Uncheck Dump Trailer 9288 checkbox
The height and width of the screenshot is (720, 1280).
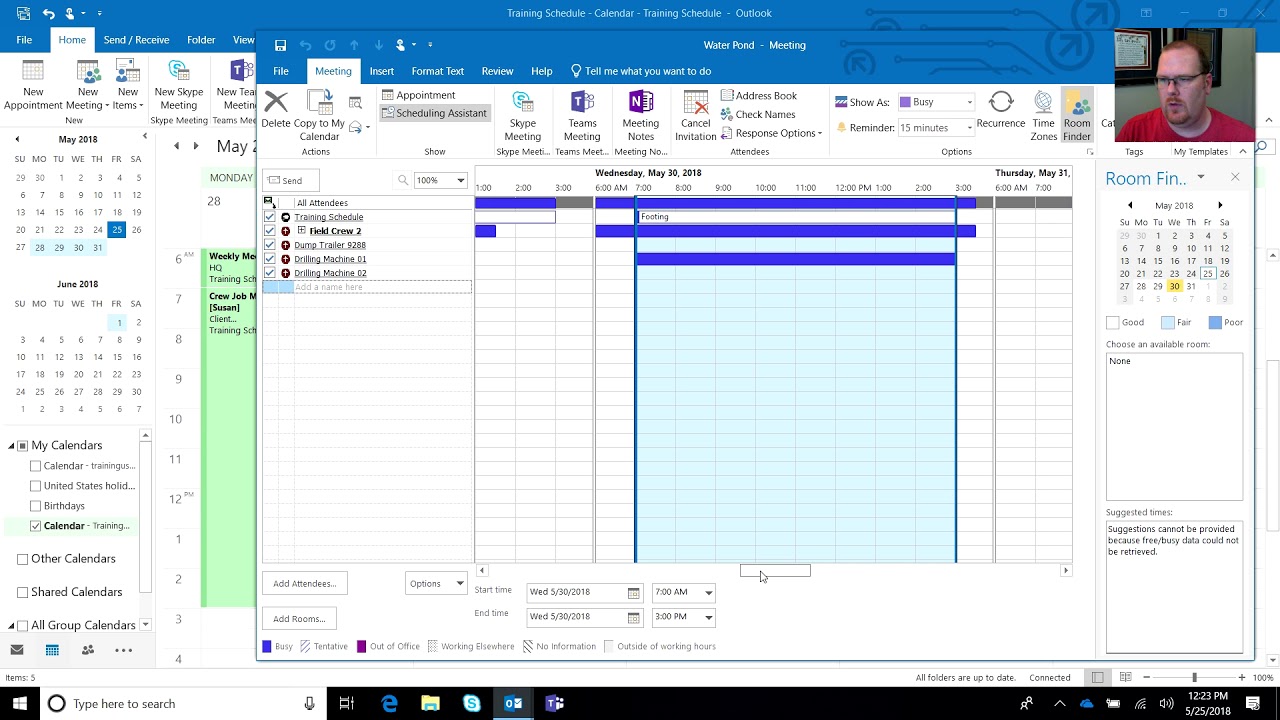pyautogui.click(x=270, y=245)
